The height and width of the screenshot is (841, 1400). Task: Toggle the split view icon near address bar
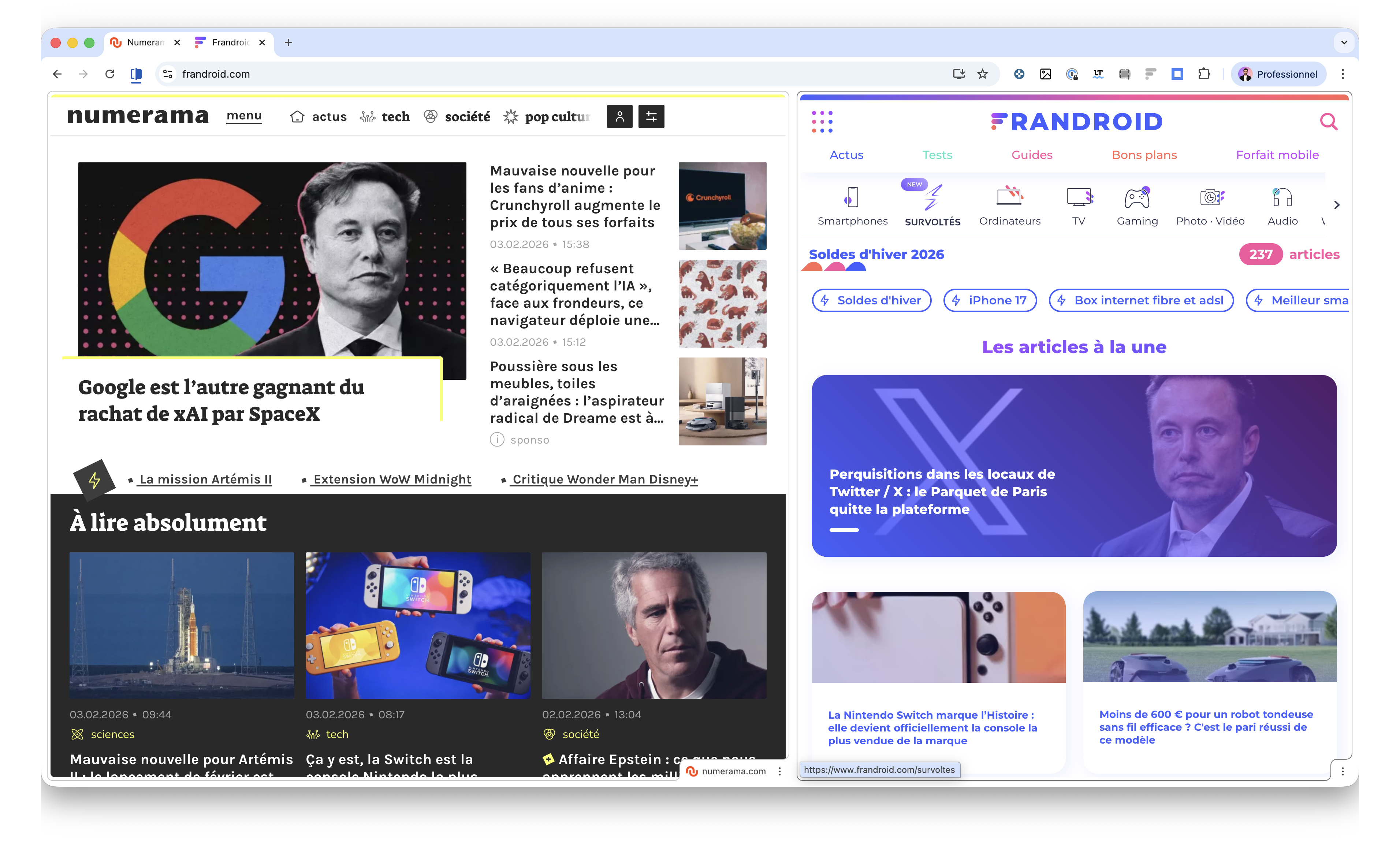[x=136, y=74]
